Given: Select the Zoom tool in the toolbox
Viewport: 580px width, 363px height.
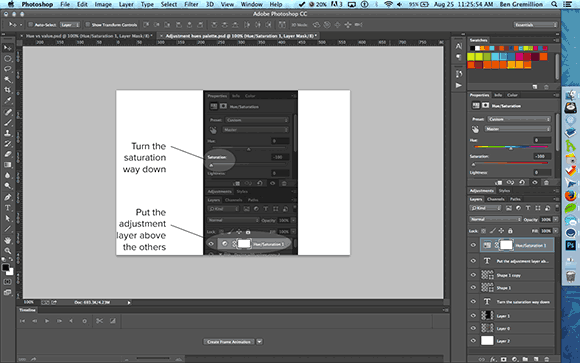Looking at the screenshot, I should tap(7, 251).
